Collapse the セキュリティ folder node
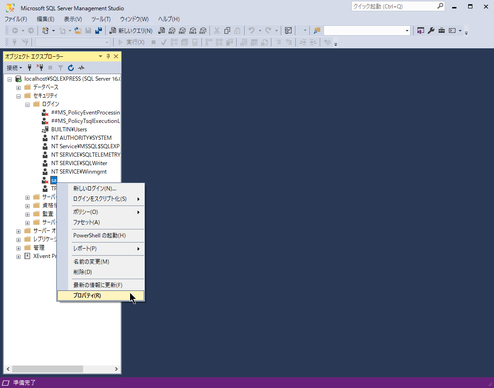Image resolution: width=494 pixels, height=388 pixels. (18, 96)
